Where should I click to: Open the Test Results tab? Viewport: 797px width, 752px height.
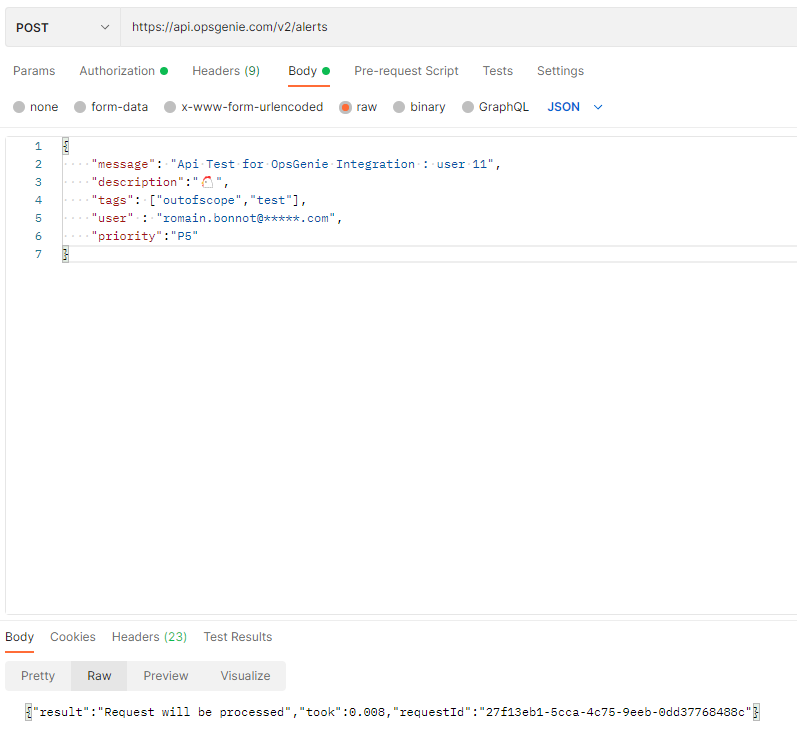238,637
